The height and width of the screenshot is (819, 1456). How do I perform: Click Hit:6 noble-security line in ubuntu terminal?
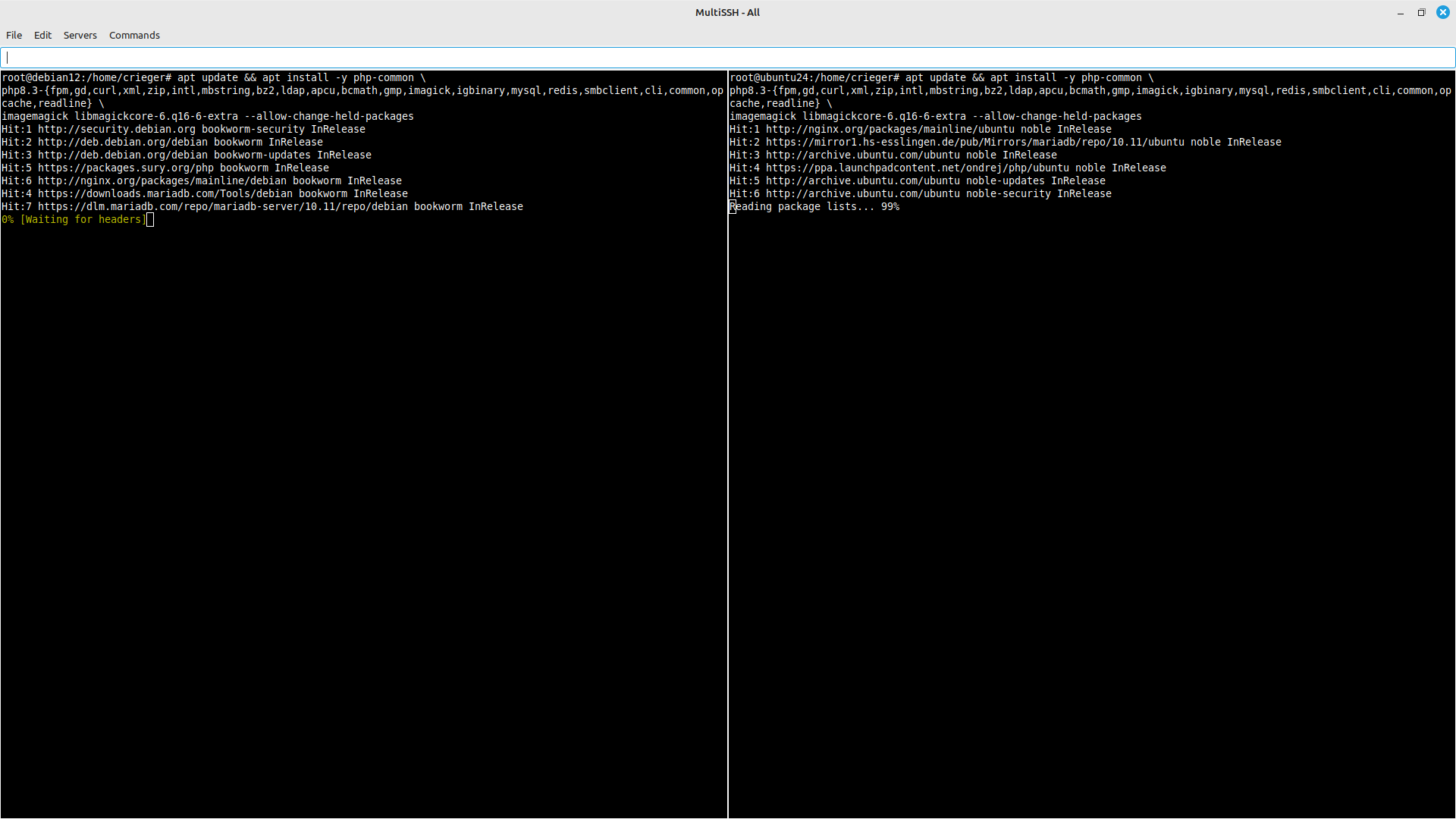(921, 193)
